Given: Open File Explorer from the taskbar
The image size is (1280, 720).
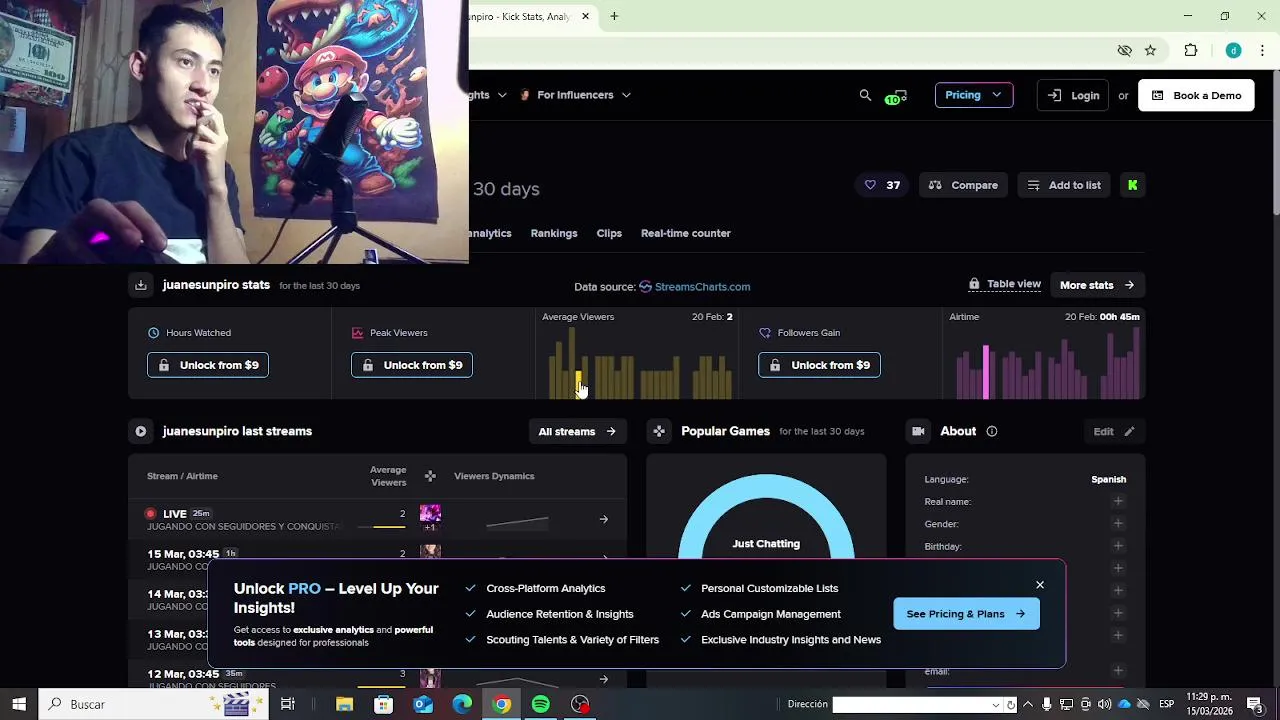Looking at the screenshot, I should 344,704.
